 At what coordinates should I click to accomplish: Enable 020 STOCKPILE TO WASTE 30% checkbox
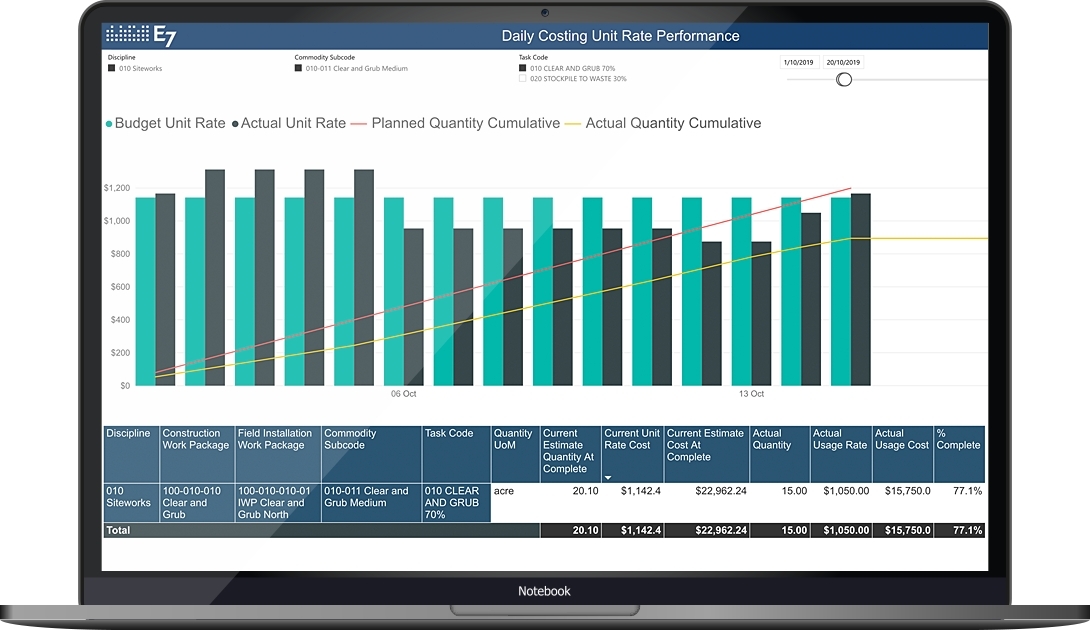(x=522, y=78)
